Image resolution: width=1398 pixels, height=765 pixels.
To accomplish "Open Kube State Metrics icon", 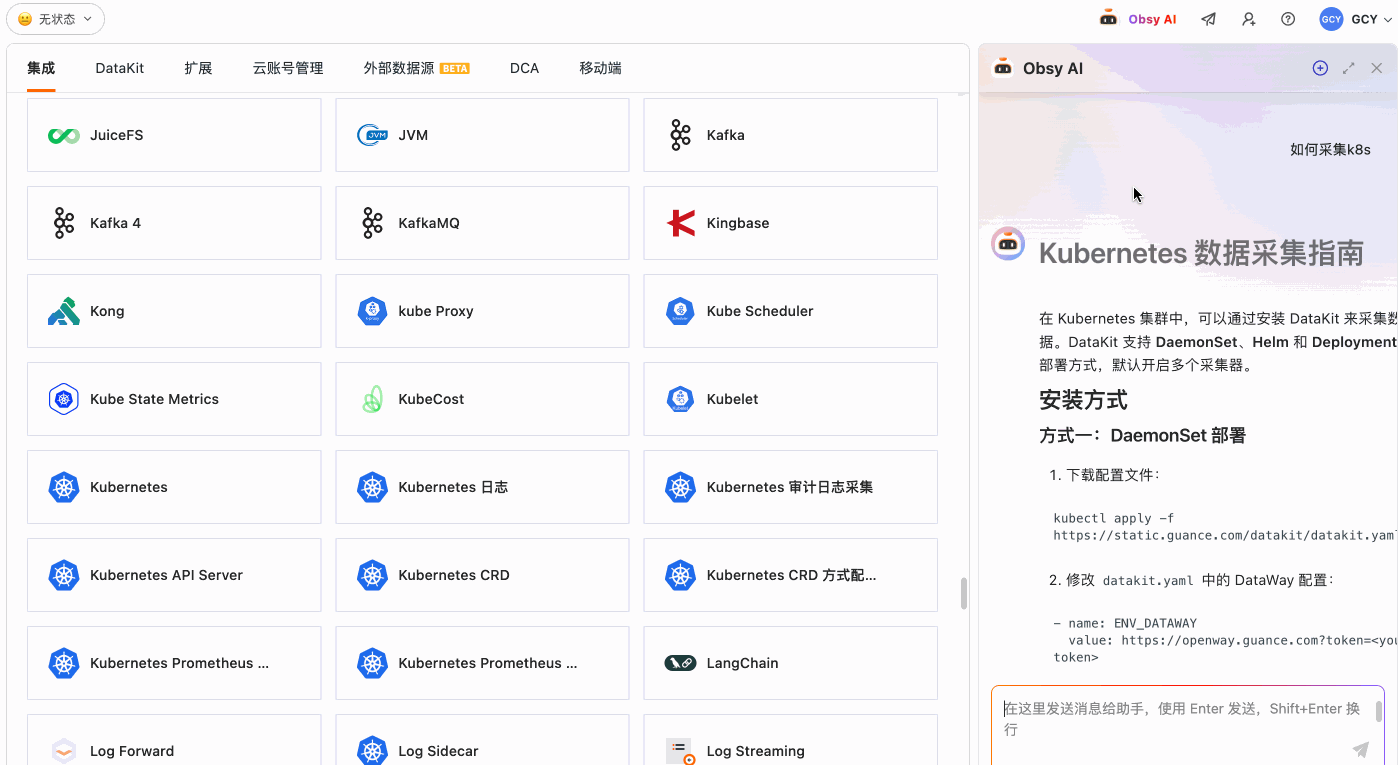I will [64, 399].
